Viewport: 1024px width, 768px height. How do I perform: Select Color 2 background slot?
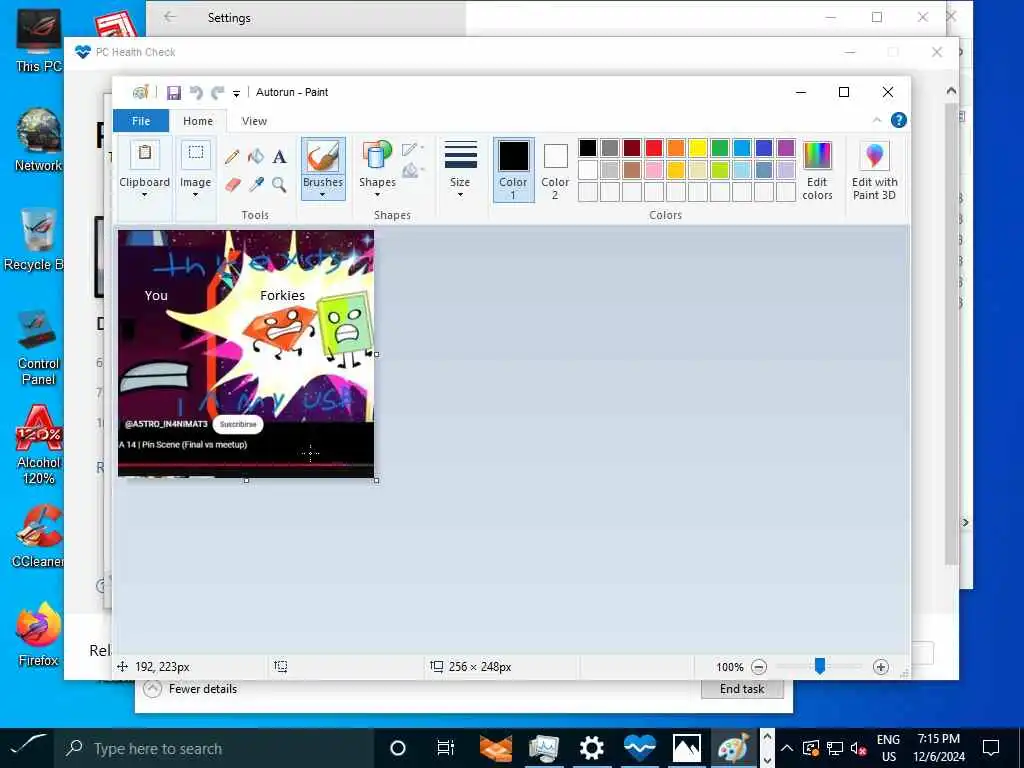tap(555, 170)
